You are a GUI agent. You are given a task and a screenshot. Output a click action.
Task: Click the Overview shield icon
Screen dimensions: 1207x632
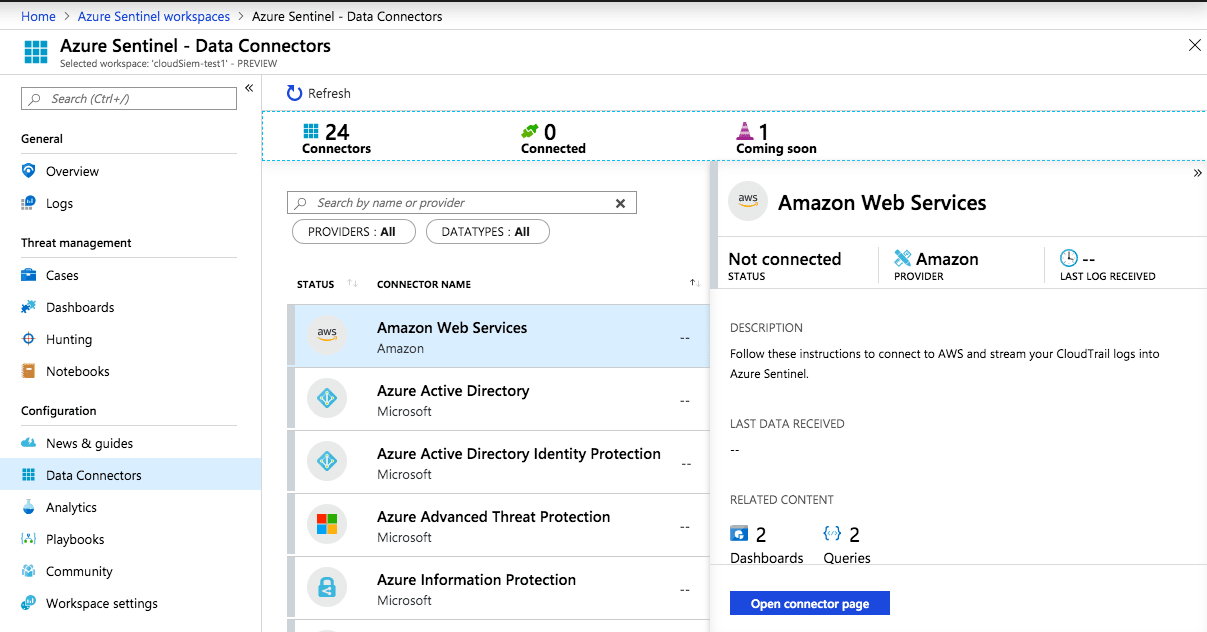(x=28, y=171)
